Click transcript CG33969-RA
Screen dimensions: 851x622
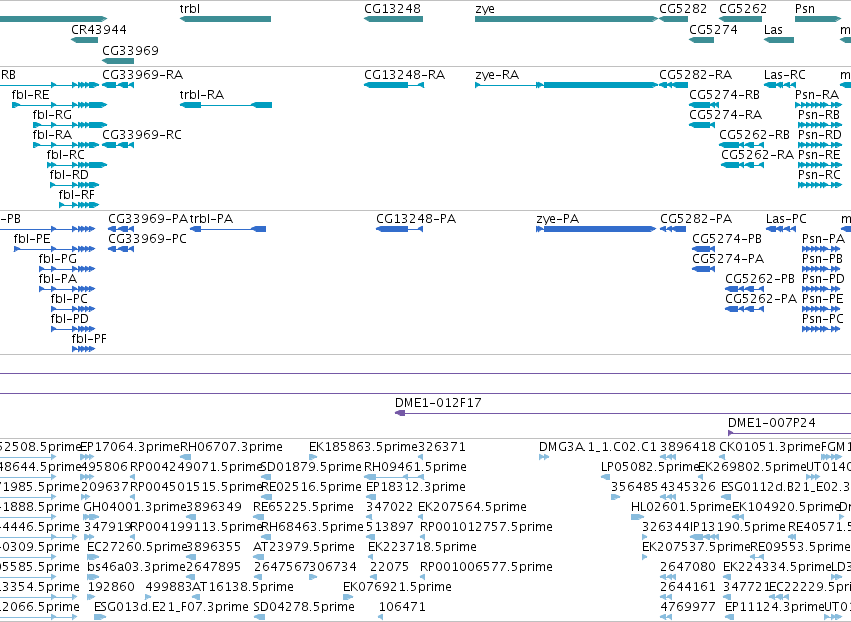[118, 85]
